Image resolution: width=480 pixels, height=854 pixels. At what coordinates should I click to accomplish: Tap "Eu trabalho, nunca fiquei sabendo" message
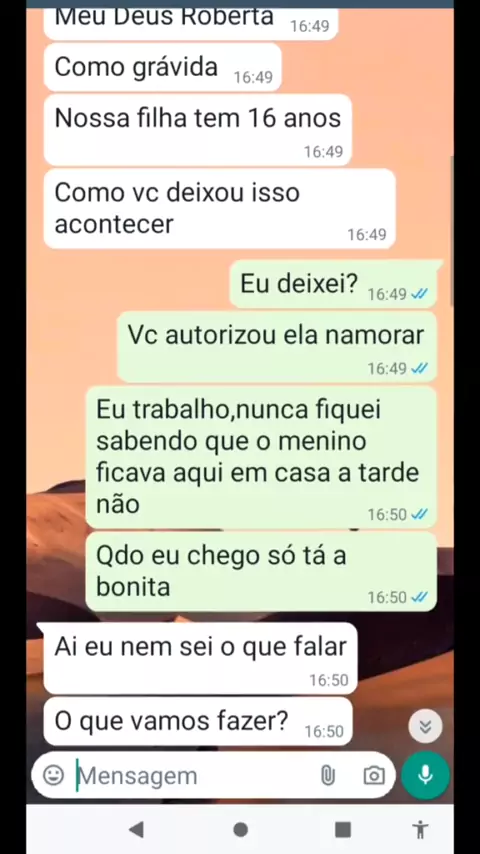261,458
